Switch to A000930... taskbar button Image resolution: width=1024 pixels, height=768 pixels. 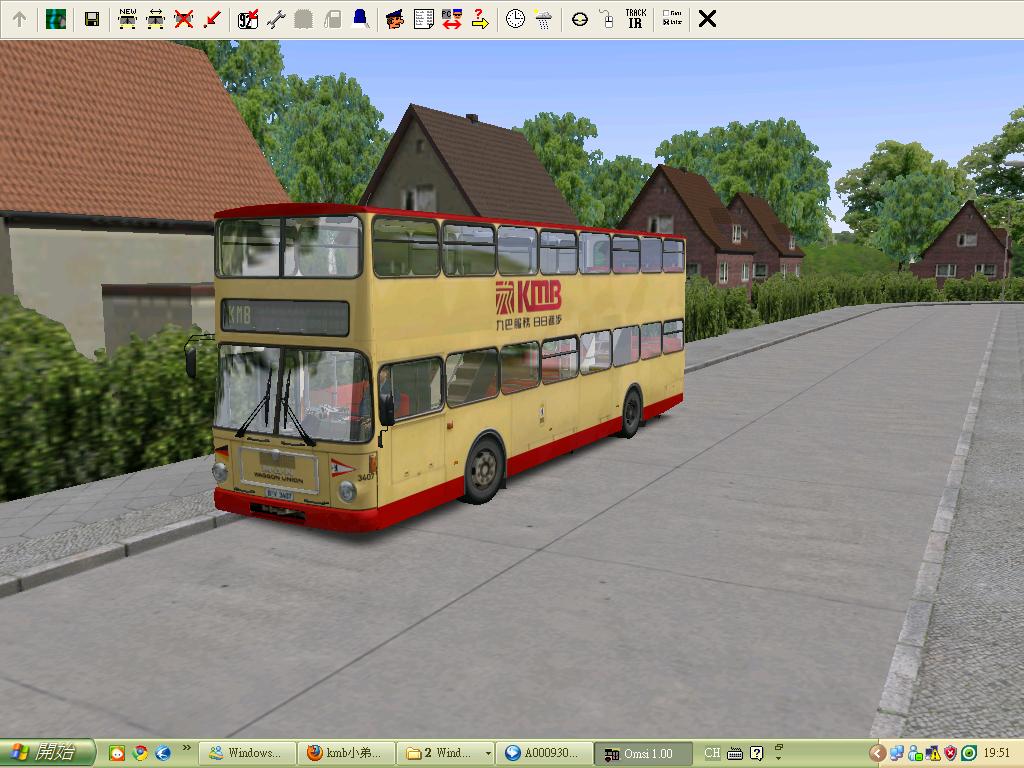click(545, 753)
